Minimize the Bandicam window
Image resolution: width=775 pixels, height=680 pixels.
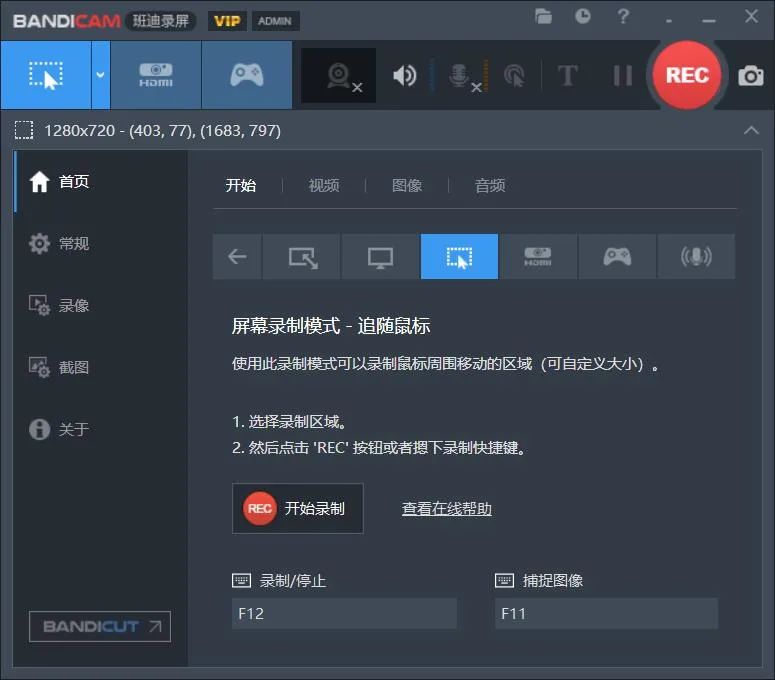(709, 21)
